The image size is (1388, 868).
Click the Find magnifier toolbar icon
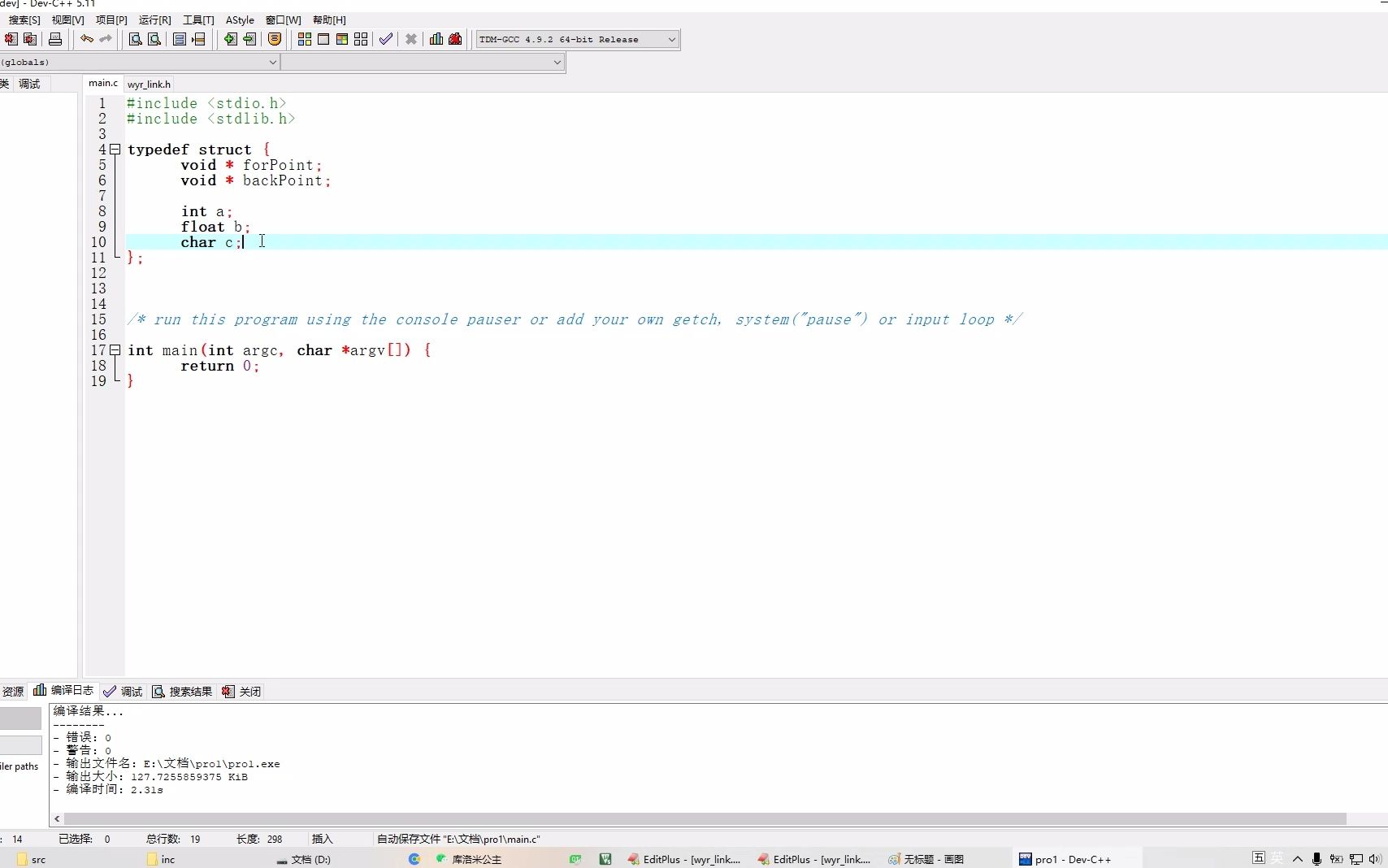[x=136, y=39]
